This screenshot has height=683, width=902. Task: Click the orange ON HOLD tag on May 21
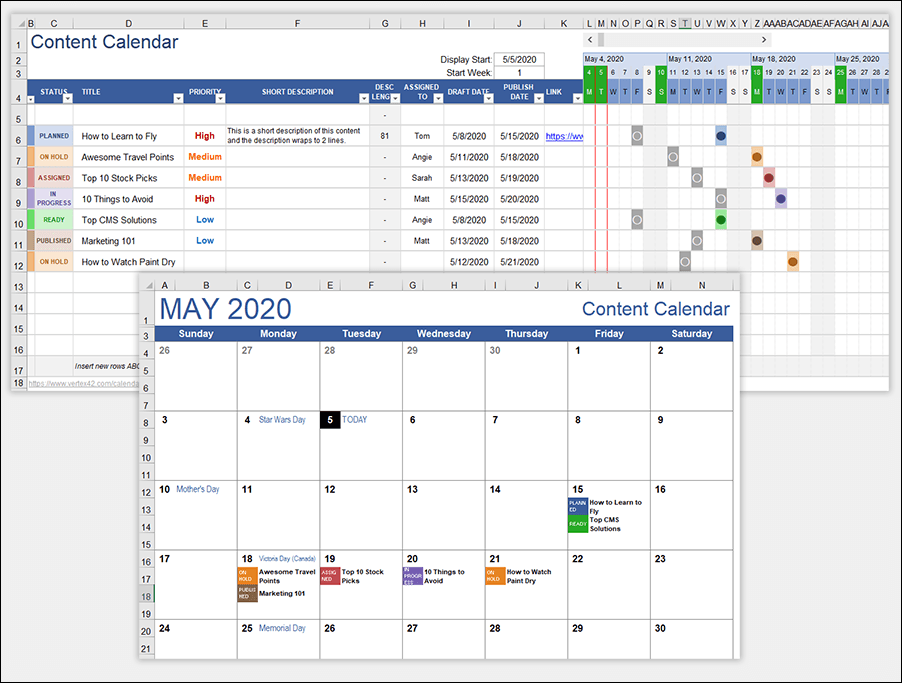pyautogui.click(x=495, y=576)
